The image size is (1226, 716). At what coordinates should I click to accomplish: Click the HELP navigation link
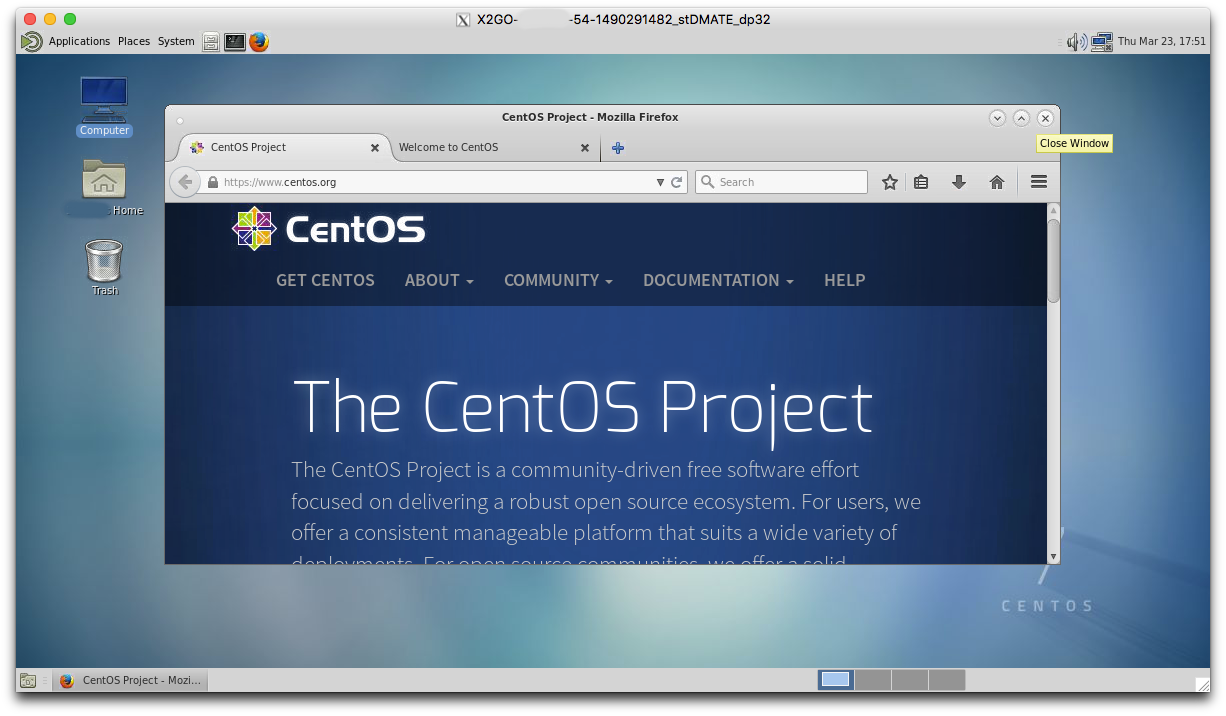tap(844, 280)
